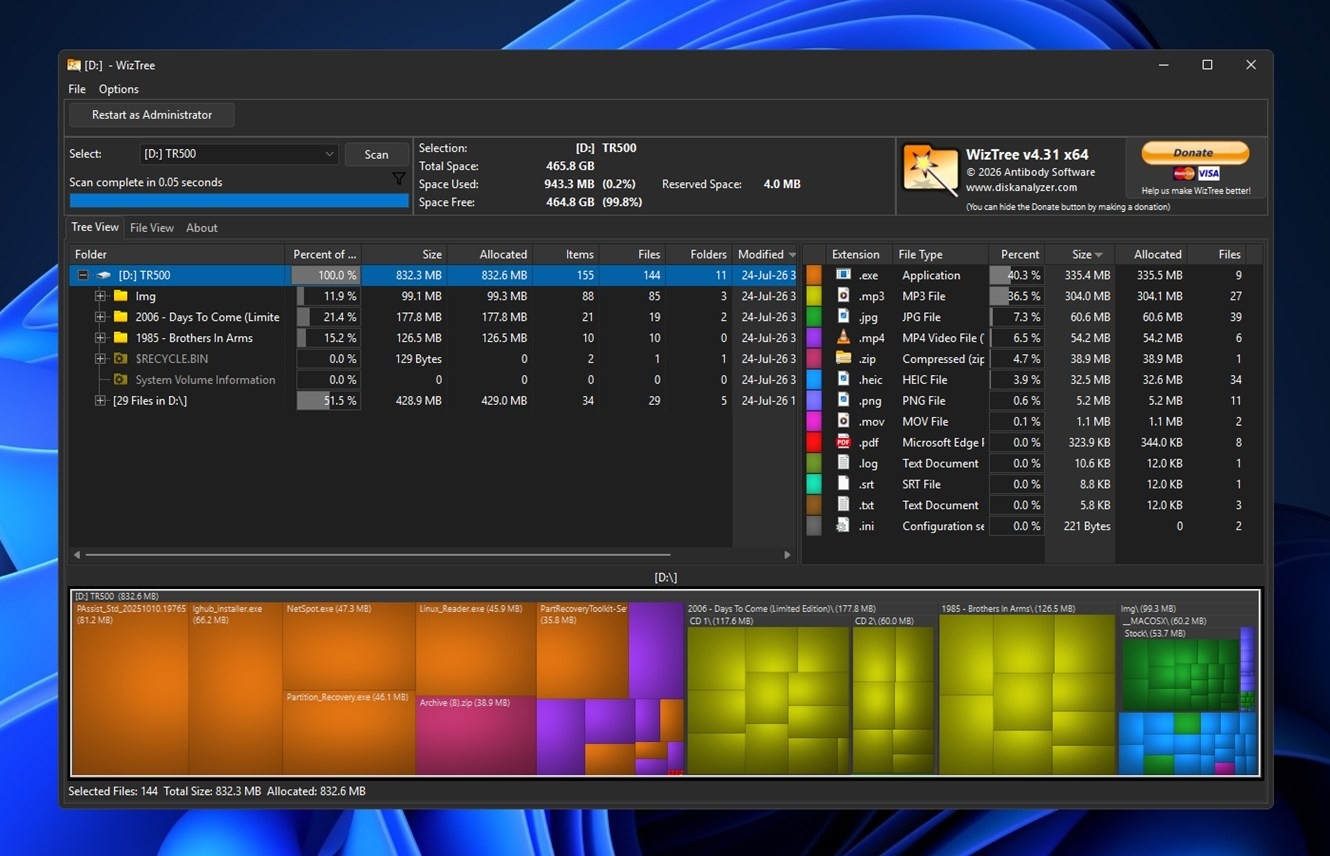
Task: Click the red PDF icon for .pdf
Action: point(843,443)
